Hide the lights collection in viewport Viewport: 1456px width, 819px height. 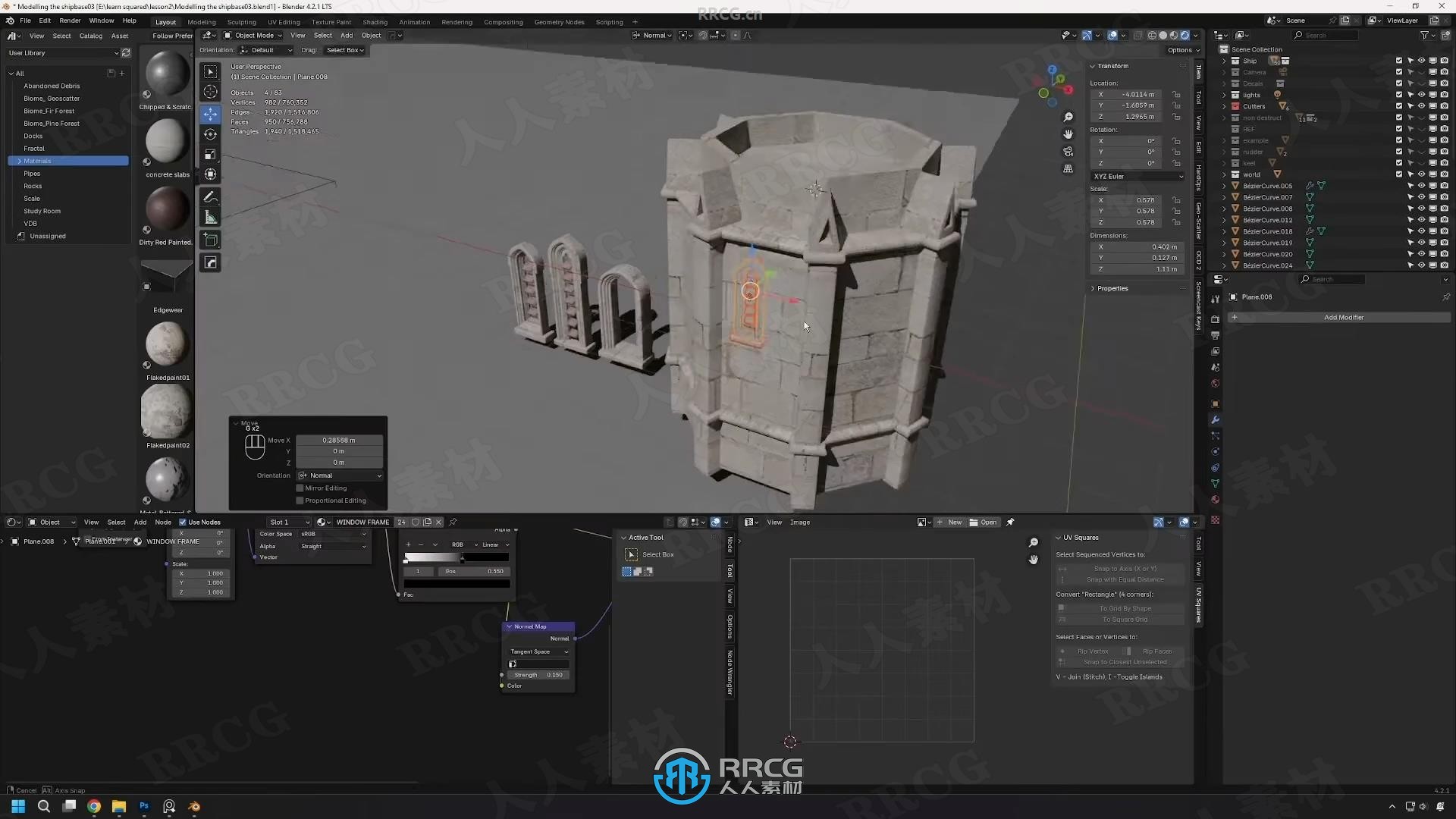(x=1421, y=95)
